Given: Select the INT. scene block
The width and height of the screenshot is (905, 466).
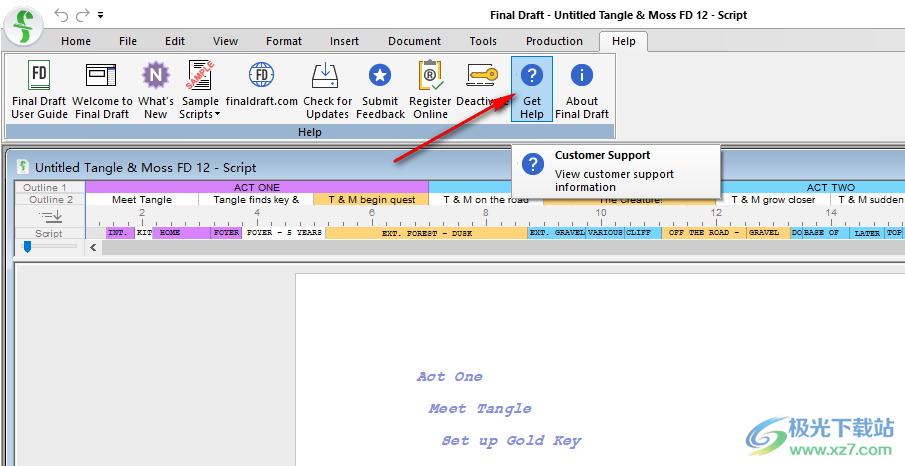Looking at the screenshot, I should 120,233.
